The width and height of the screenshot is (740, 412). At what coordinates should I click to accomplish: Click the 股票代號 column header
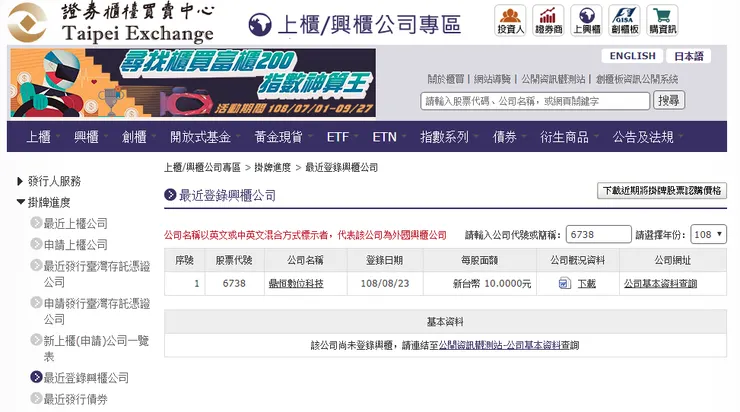234,260
